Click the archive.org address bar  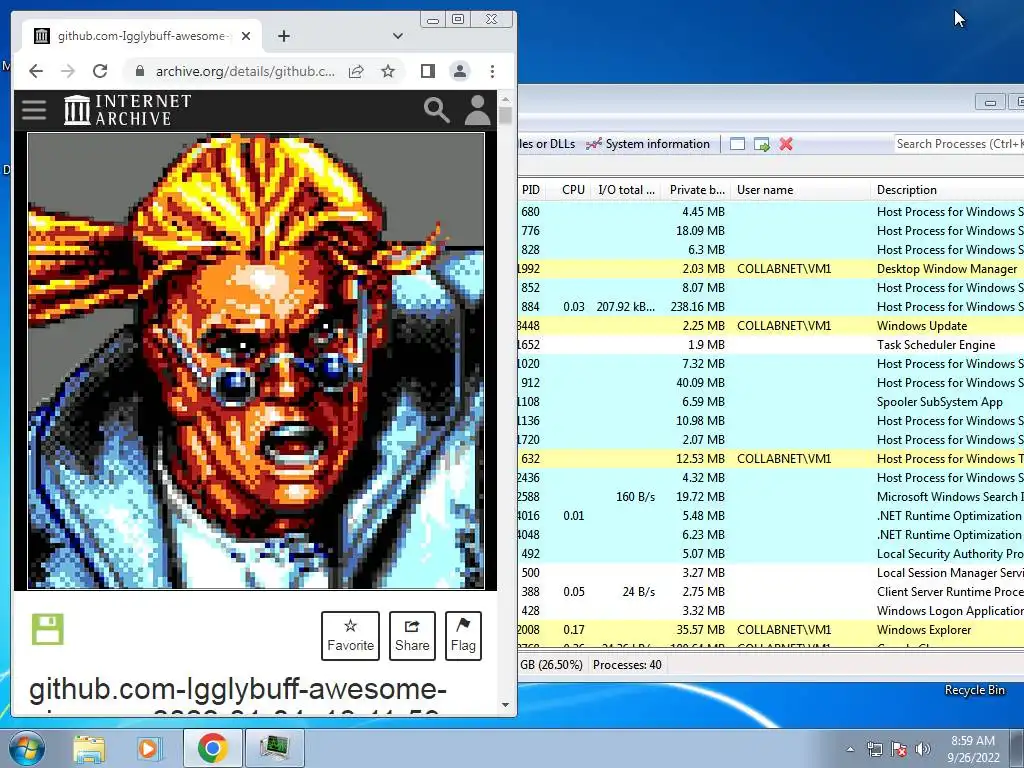245,71
